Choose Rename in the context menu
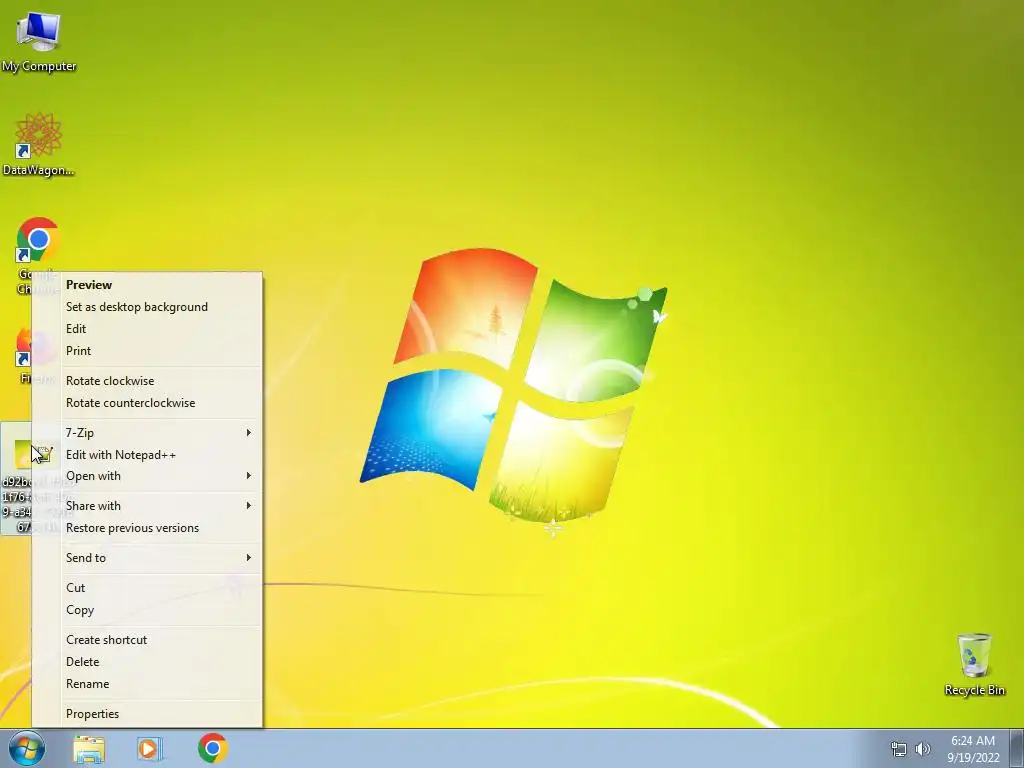 pyautogui.click(x=147, y=684)
